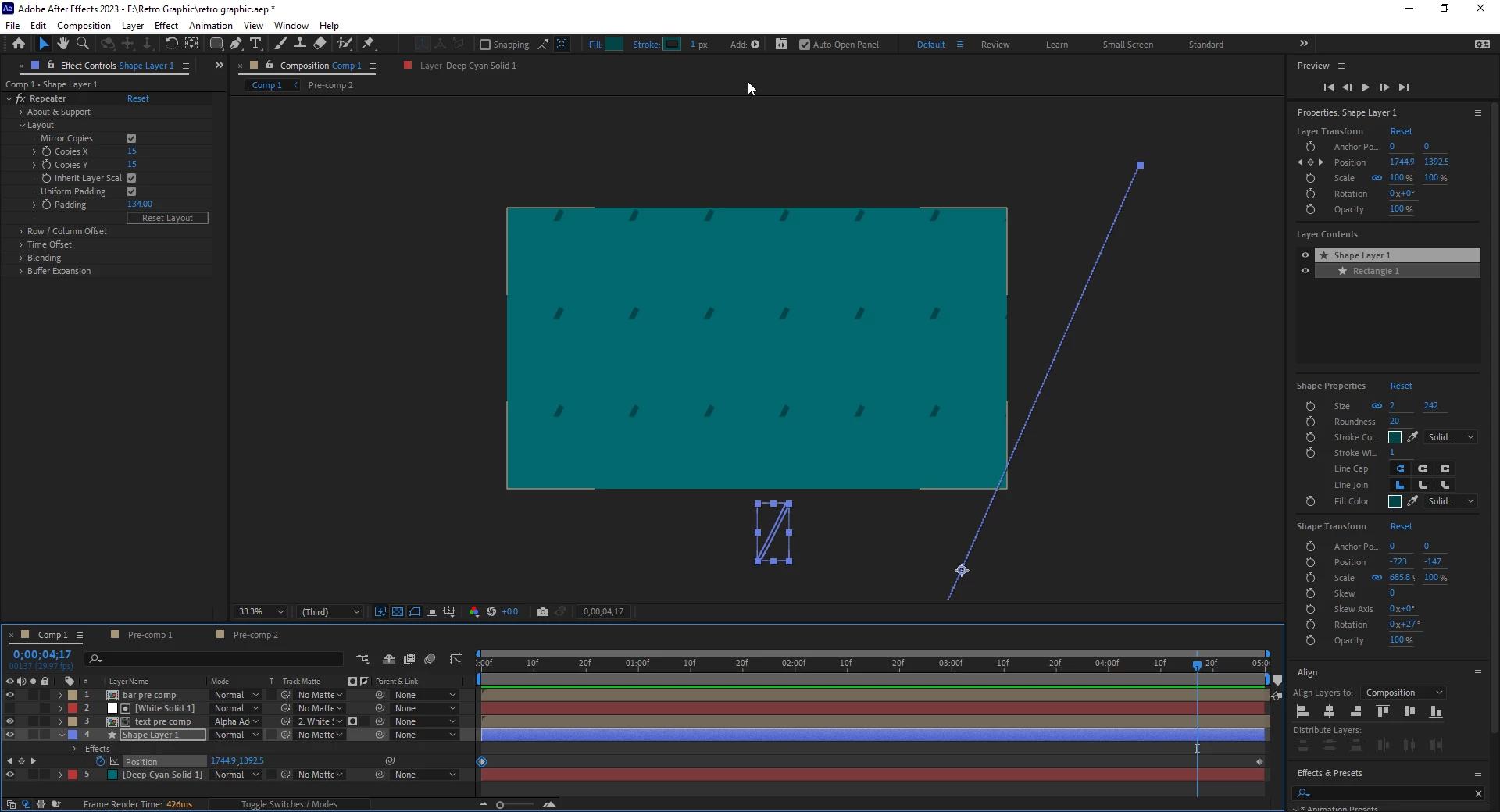Enable Motion Blur for timeline layers

coord(430,660)
